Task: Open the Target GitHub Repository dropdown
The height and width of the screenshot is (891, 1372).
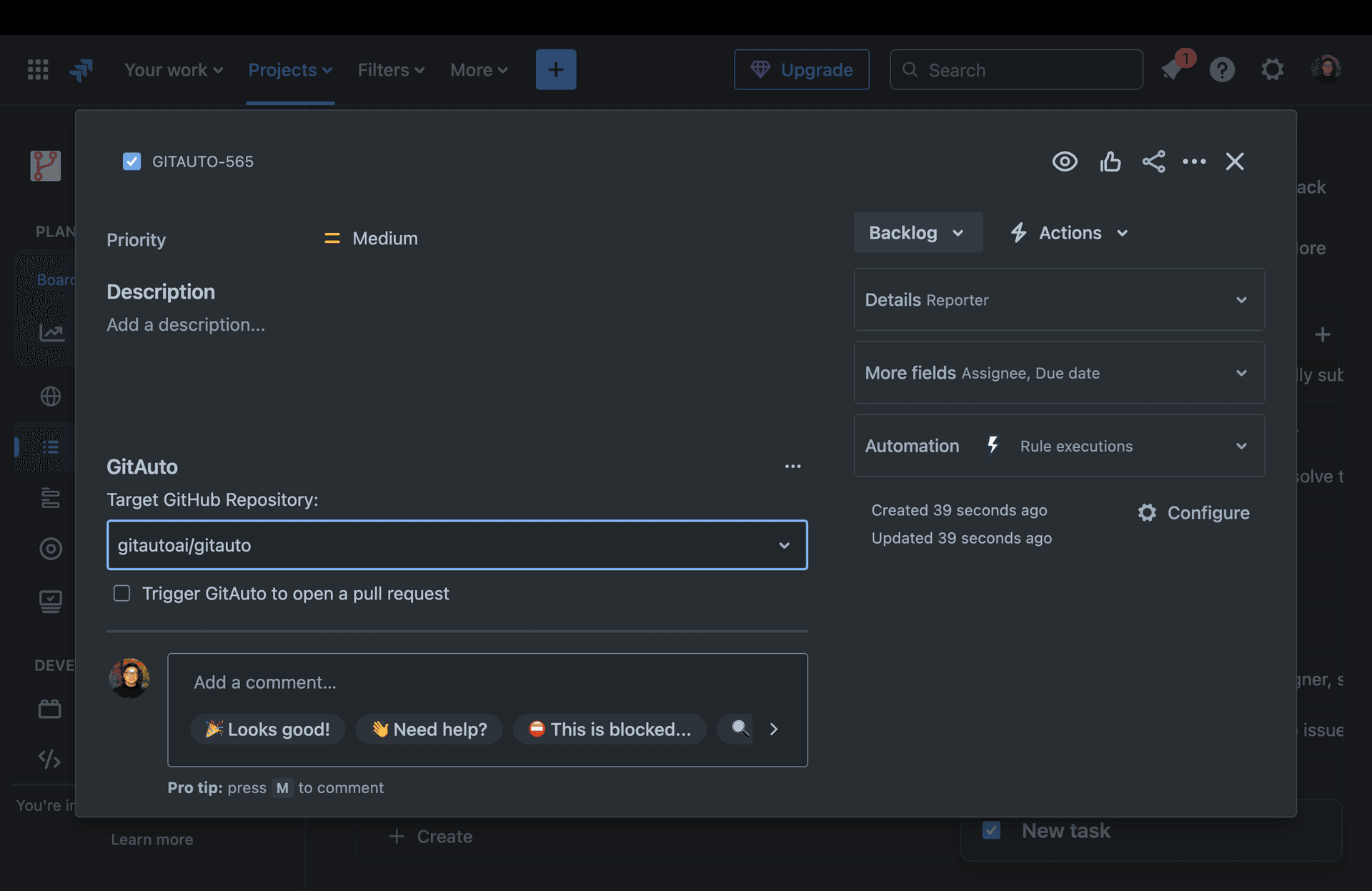Action: point(785,545)
